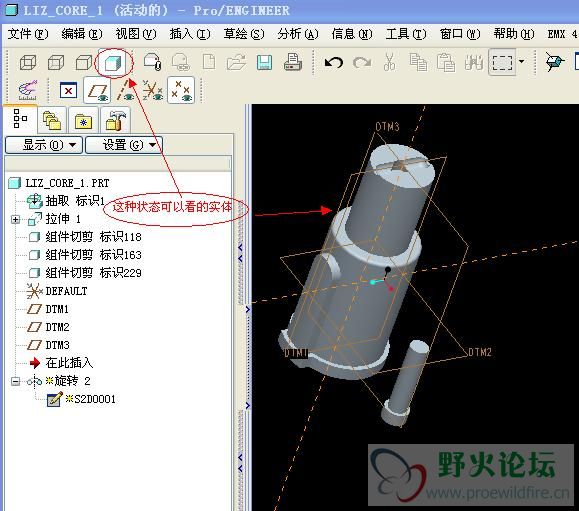Paste from clipboard

[446, 62]
